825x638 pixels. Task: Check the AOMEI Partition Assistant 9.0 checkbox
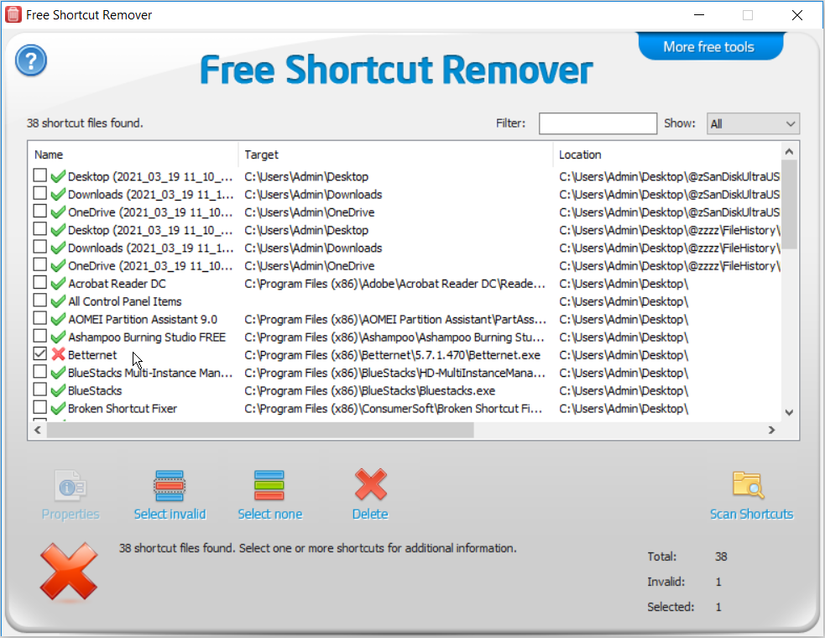(40, 319)
